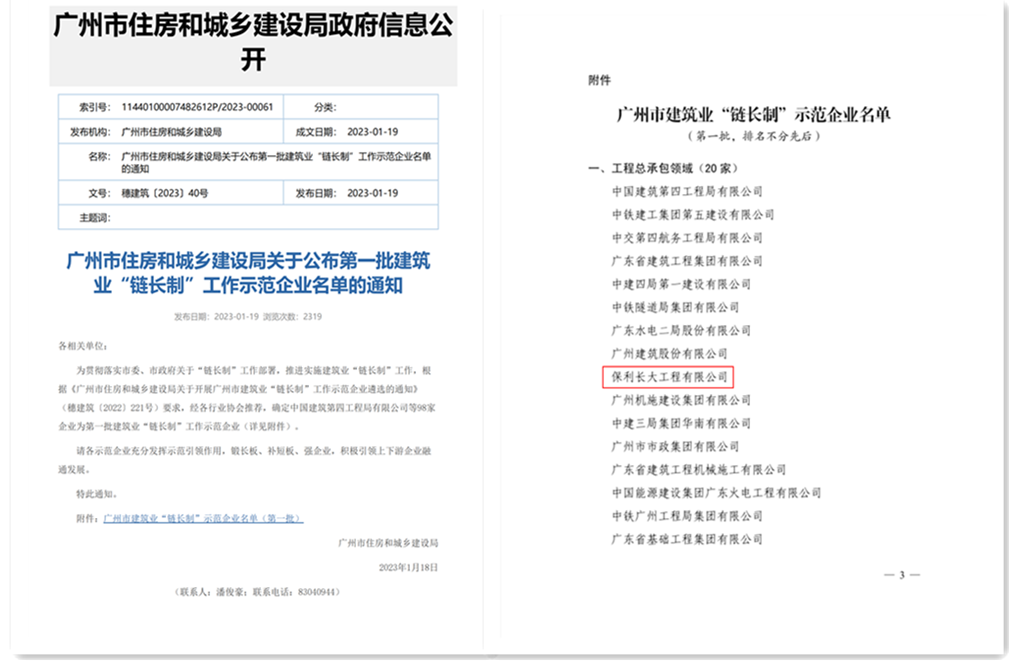Image resolution: width=1009 pixels, height=661 pixels.
Task: Click the page number — 3 —
Action: click(x=902, y=575)
